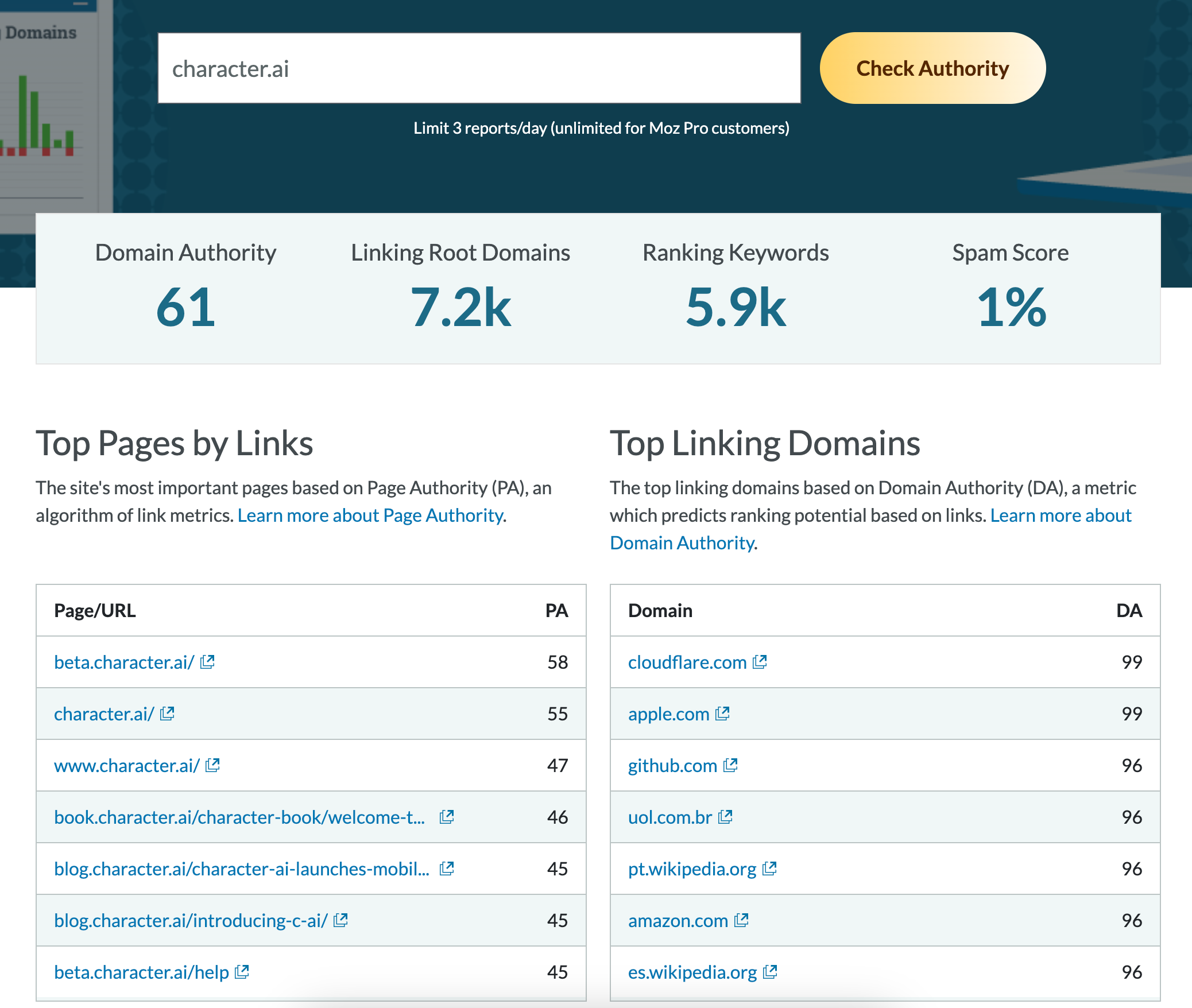The width and height of the screenshot is (1192, 1008).
Task: Open the external icon next to character.ai/
Action: click(x=167, y=714)
